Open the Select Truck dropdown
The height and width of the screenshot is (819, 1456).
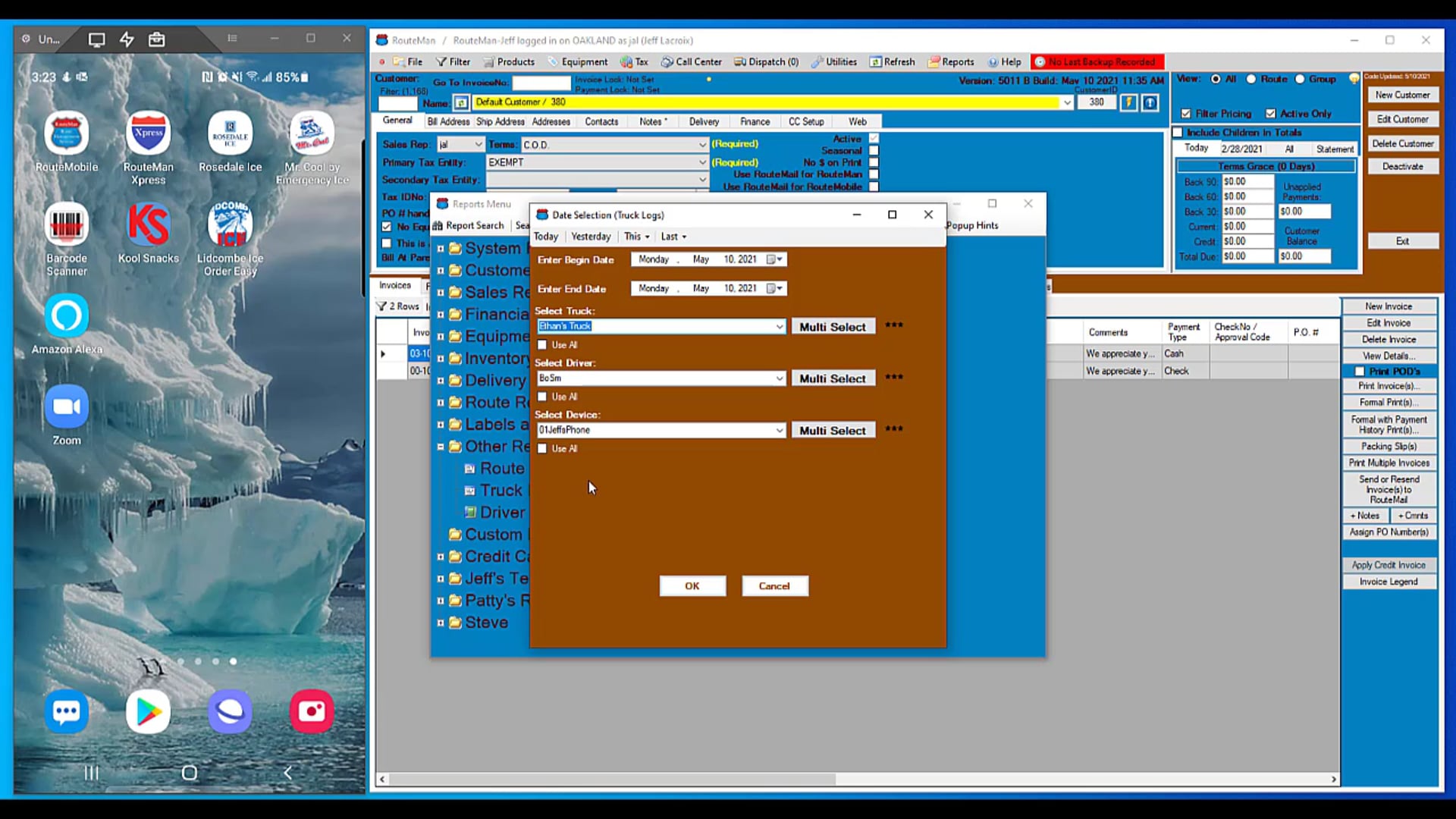tap(780, 326)
